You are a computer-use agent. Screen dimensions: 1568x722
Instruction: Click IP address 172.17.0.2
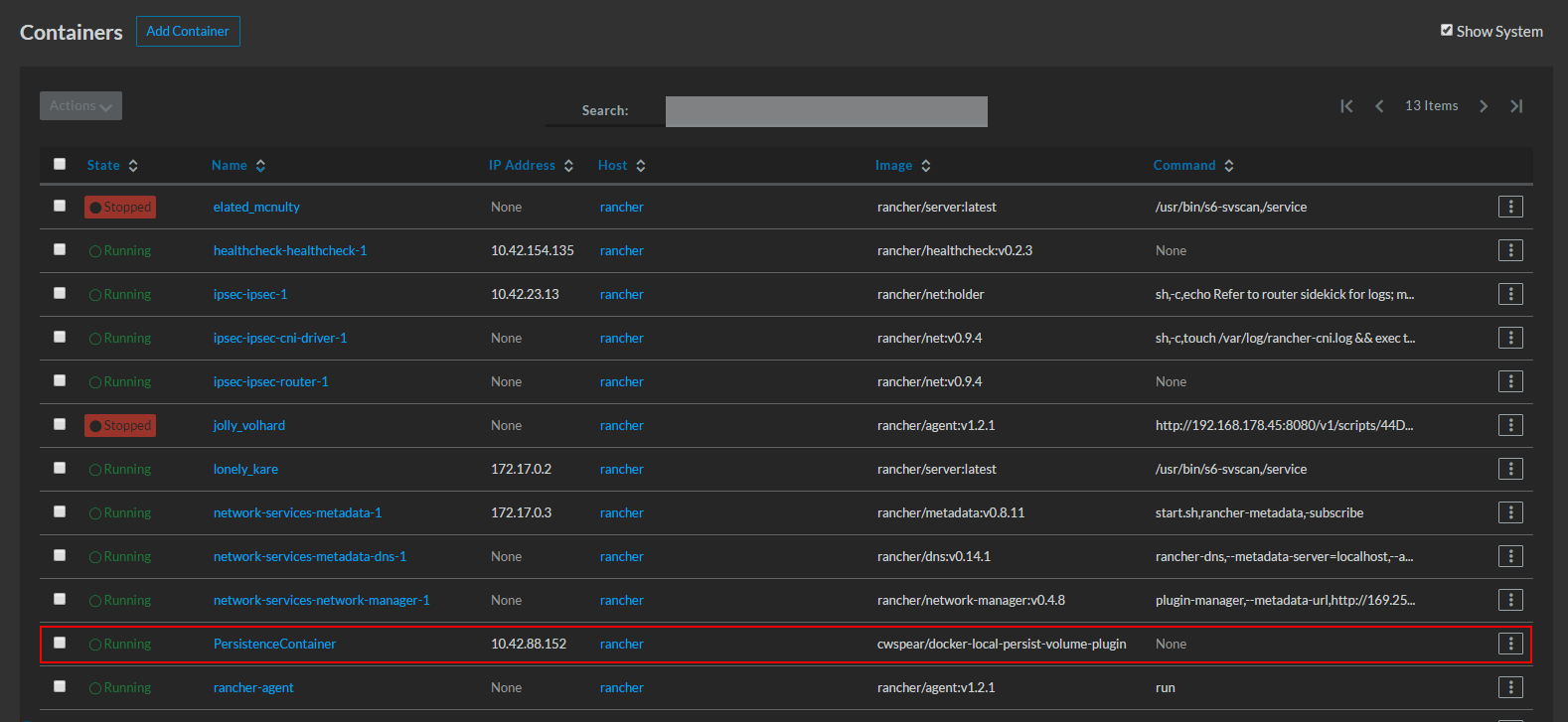[x=521, y=469]
